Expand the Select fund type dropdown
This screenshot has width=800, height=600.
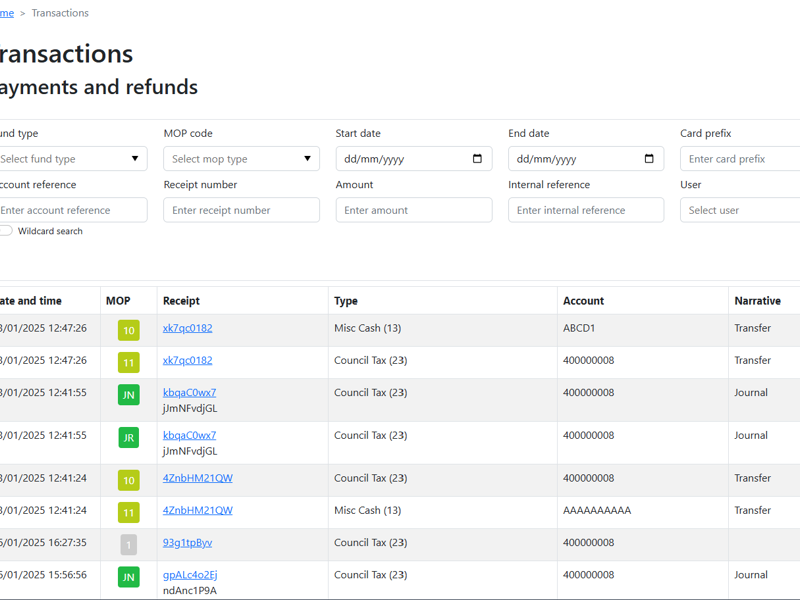pyautogui.click(x=70, y=159)
